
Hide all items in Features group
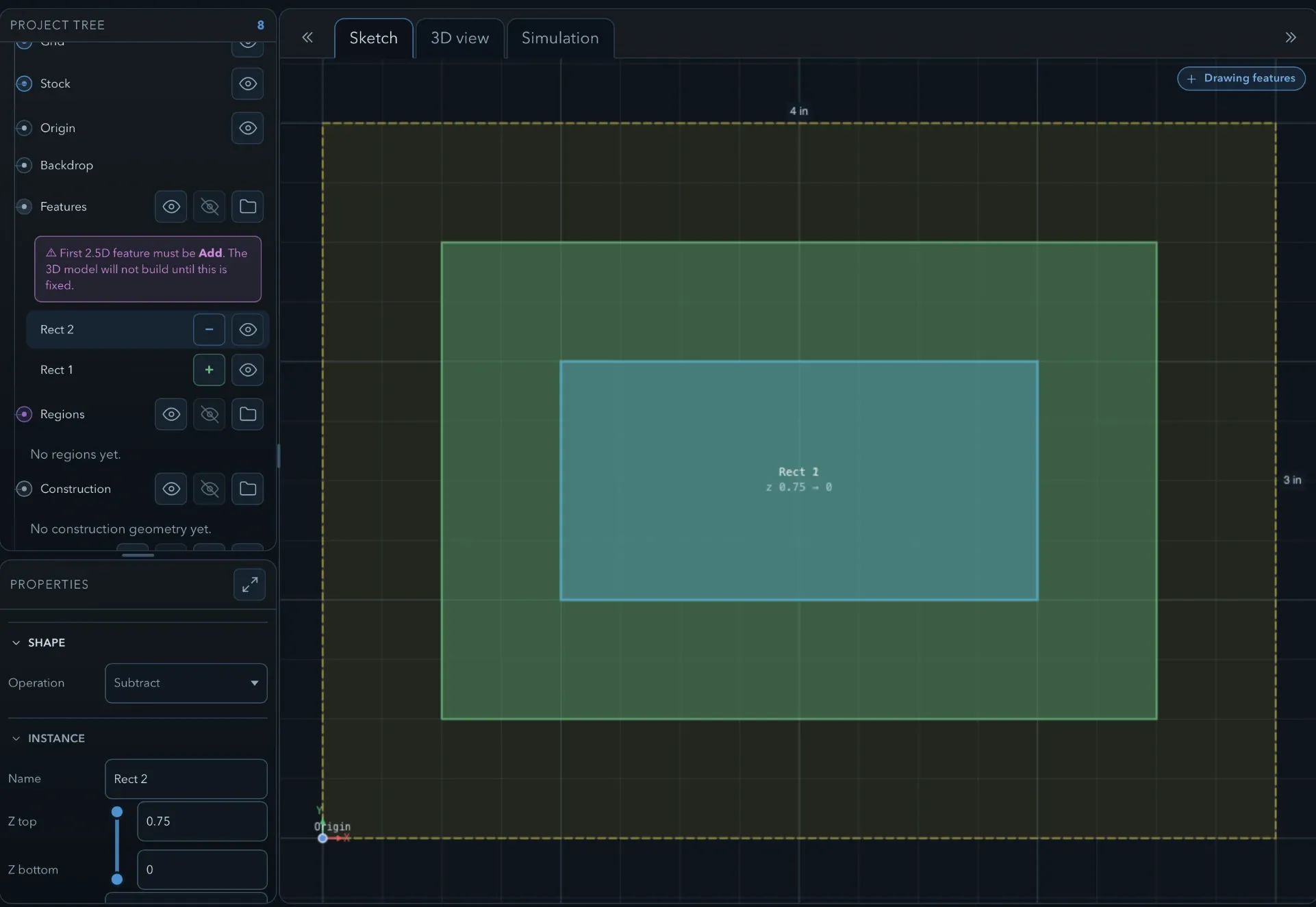[210, 207]
